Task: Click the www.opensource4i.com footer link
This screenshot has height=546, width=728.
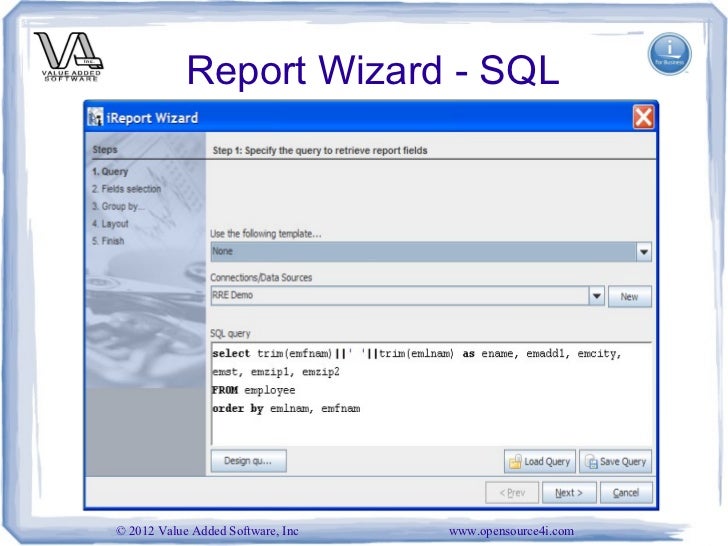Action: pyautogui.click(x=511, y=531)
